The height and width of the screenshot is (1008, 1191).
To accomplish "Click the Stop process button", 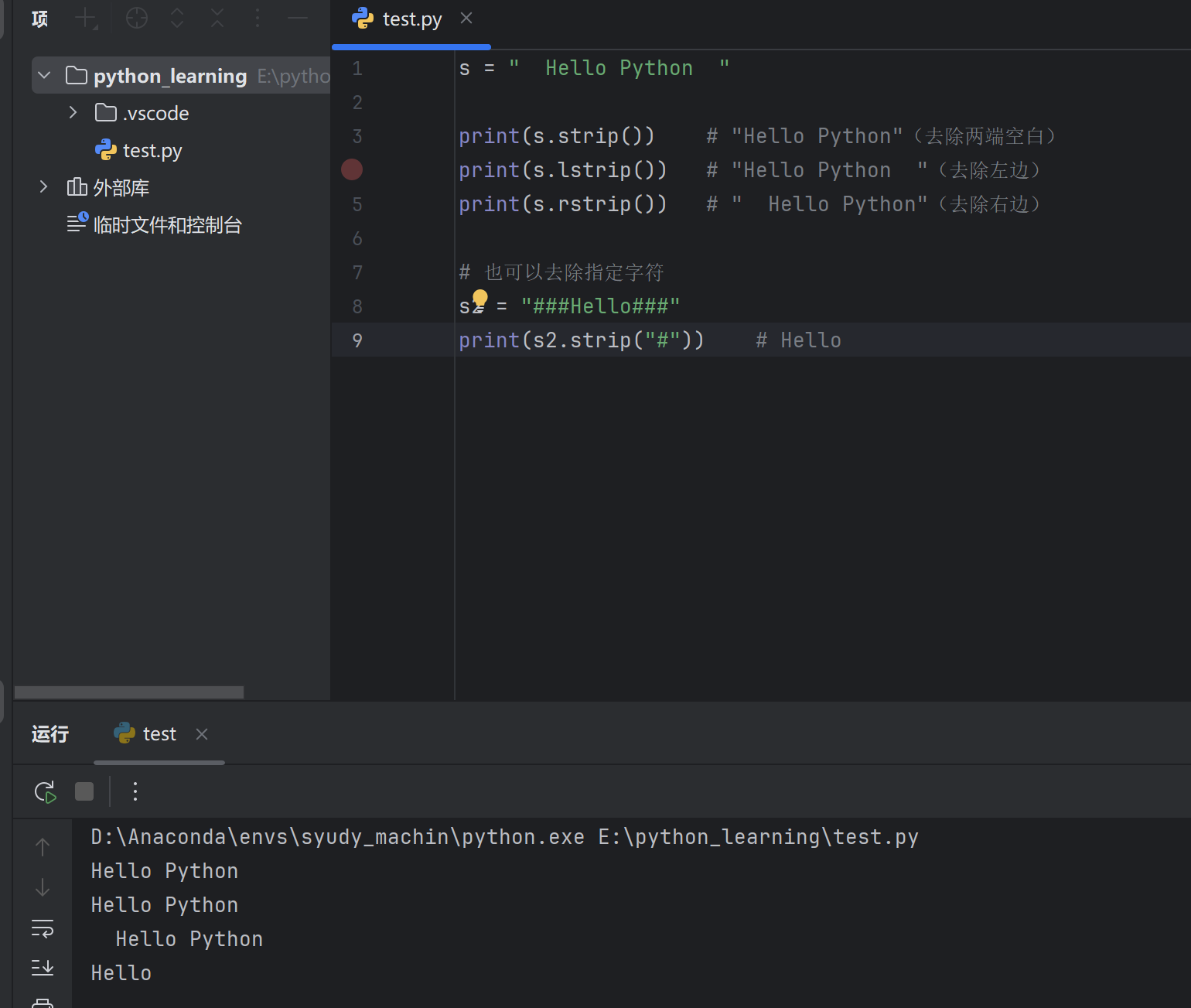I will click(84, 791).
